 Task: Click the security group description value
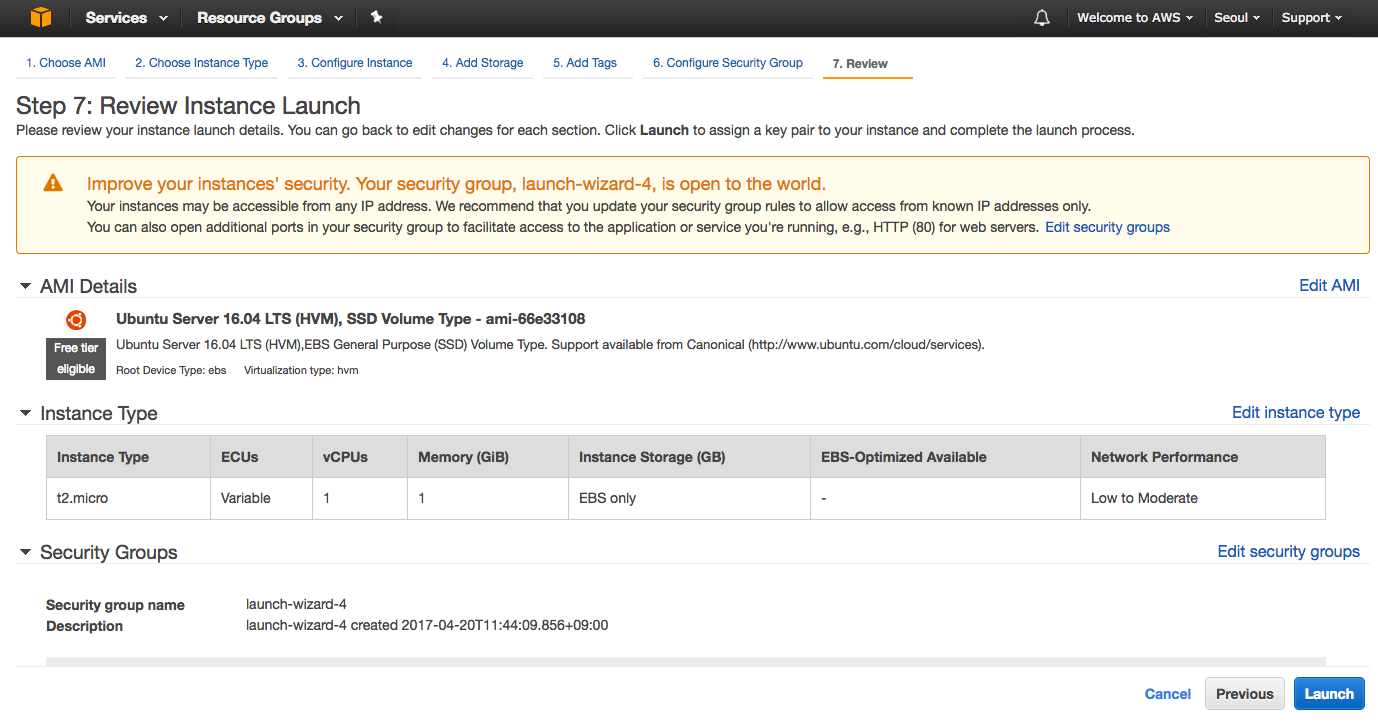click(x=427, y=625)
